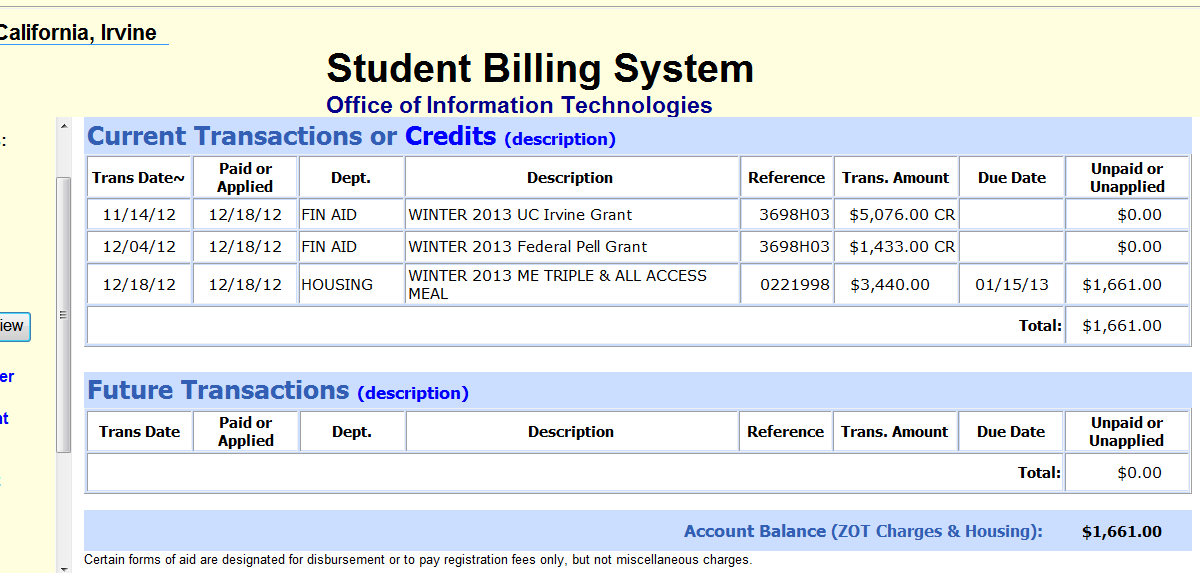The width and height of the screenshot is (1200, 573).
Task: Click the WINTER 2013 ME TRIPLE meal description
Action: [x=557, y=285]
